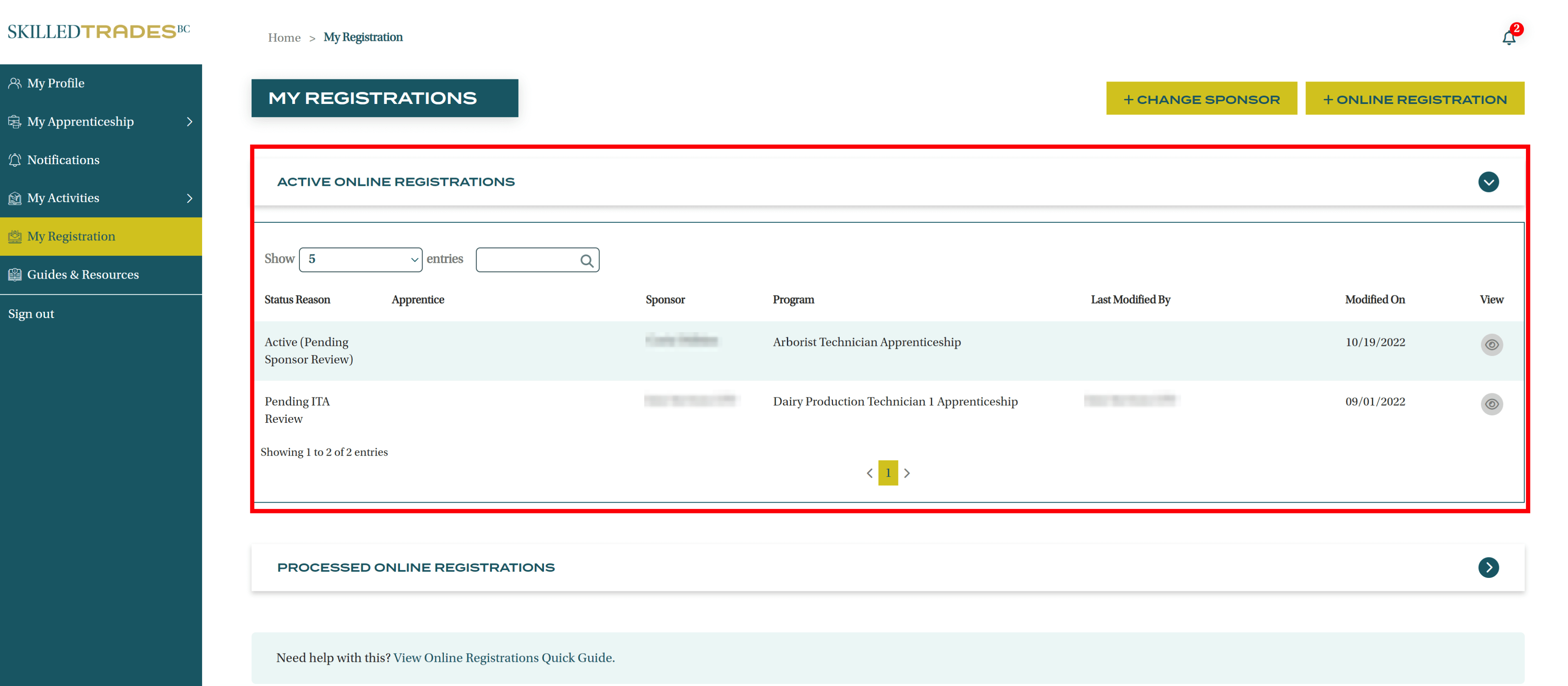Click Sign out in the sidebar
1568x686 pixels.
coord(31,314)
